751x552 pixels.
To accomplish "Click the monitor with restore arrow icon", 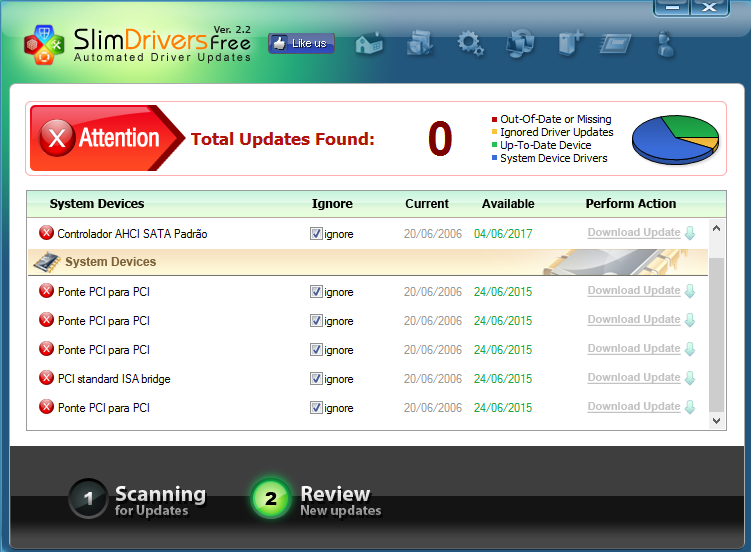I will [x=519, y=44].
